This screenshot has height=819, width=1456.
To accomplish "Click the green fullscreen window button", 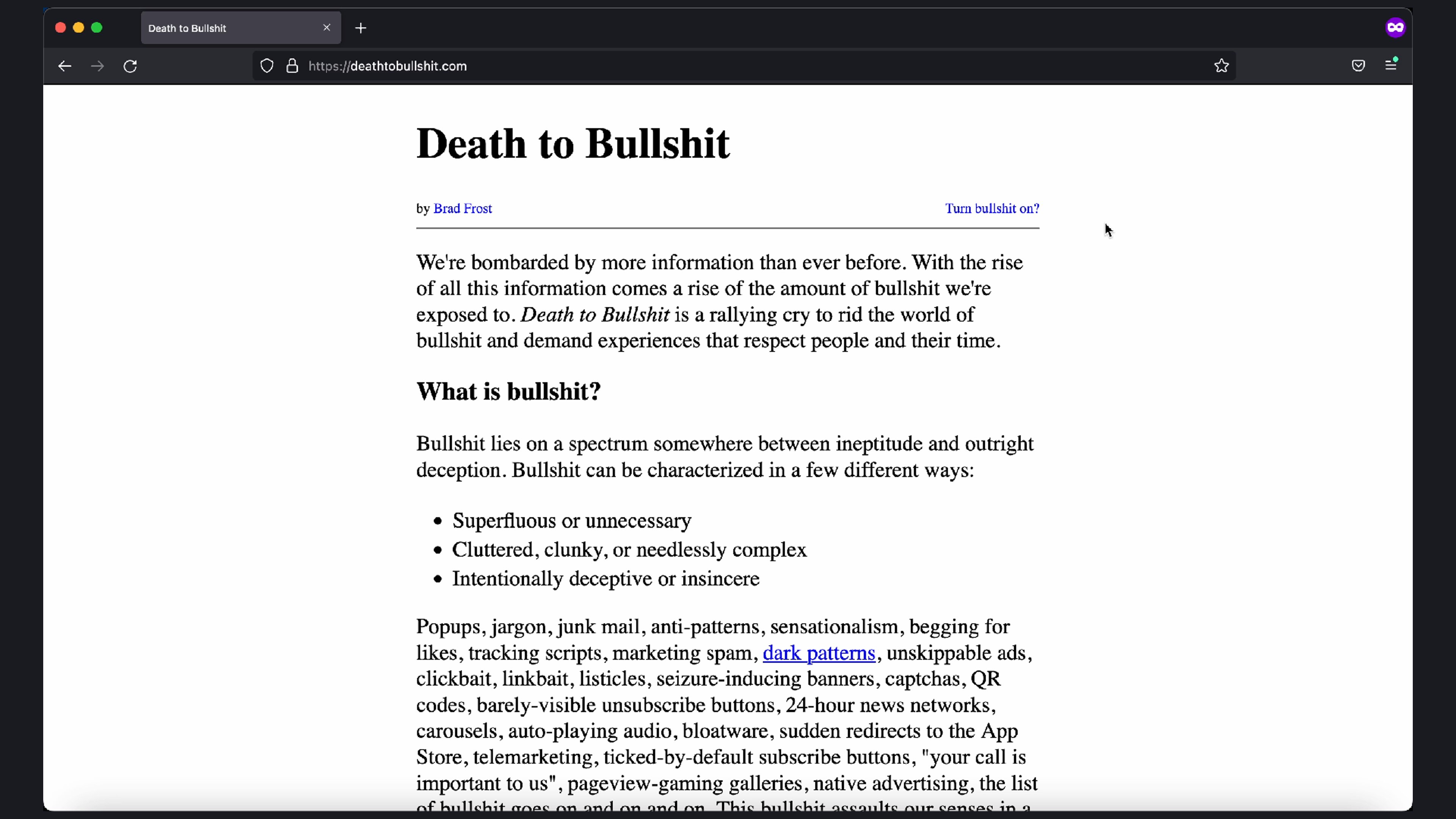I will pyautogui.click(x=97, y=28).
